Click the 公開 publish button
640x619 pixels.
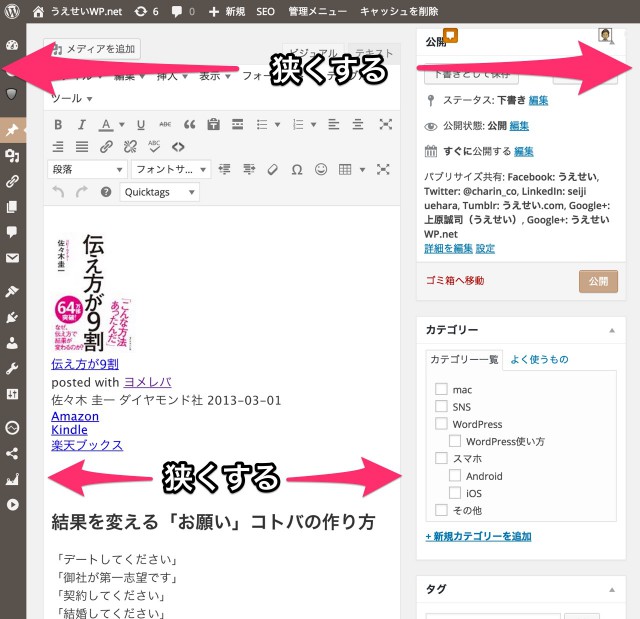pyautogui.click(x=598, y=281)
